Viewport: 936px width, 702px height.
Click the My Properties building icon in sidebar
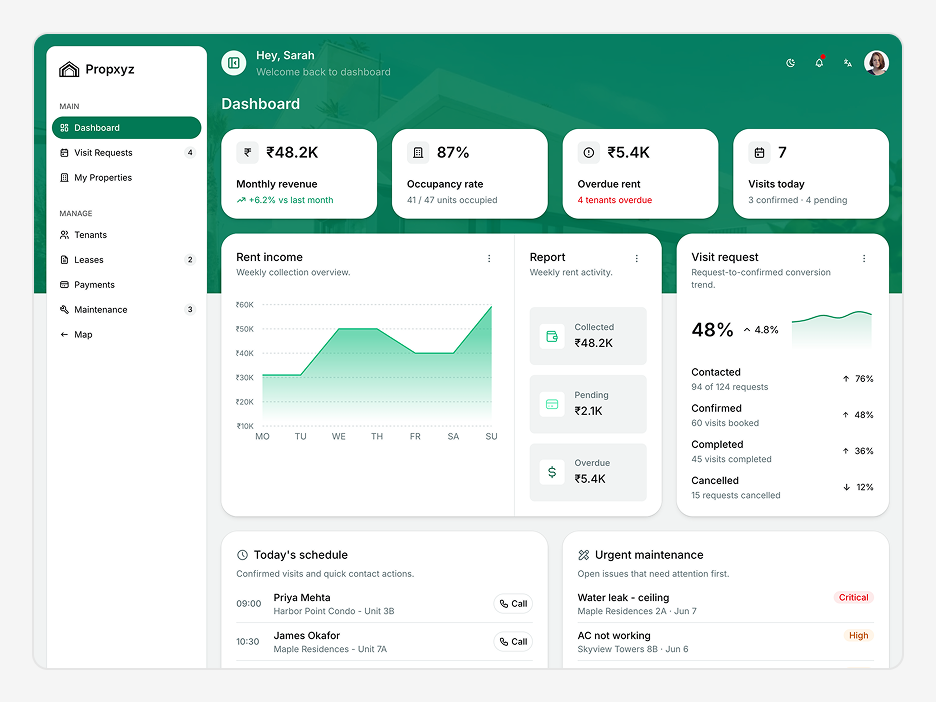click(x=64, y=178)
